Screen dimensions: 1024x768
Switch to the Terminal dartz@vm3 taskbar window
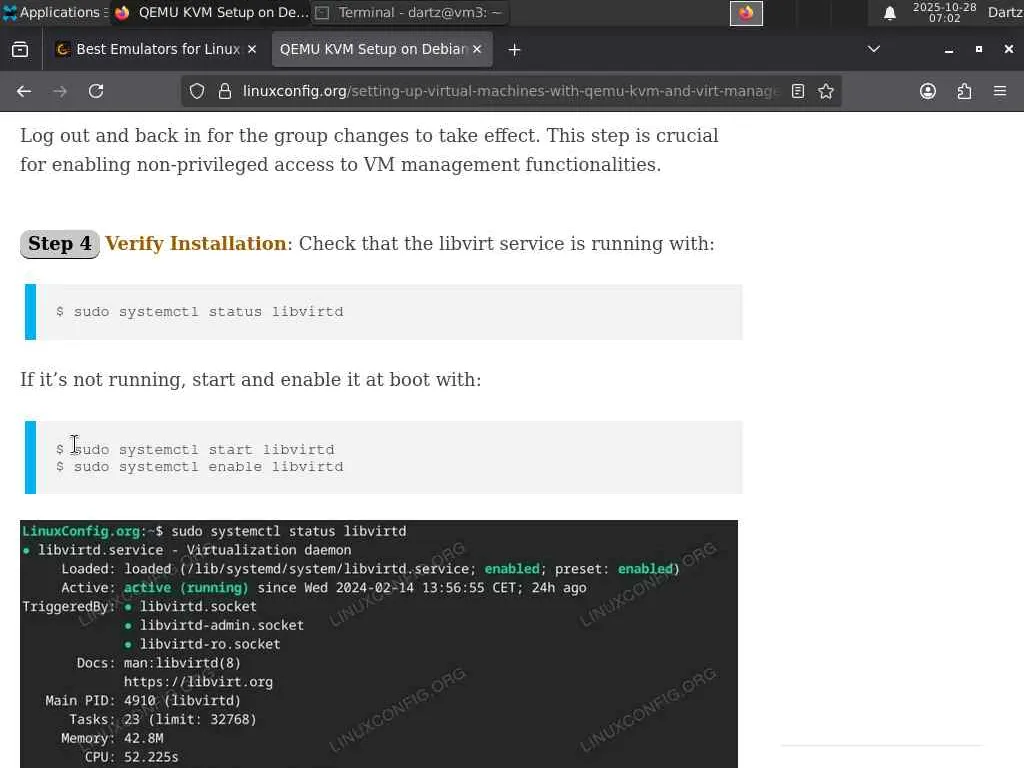point(410,12)
